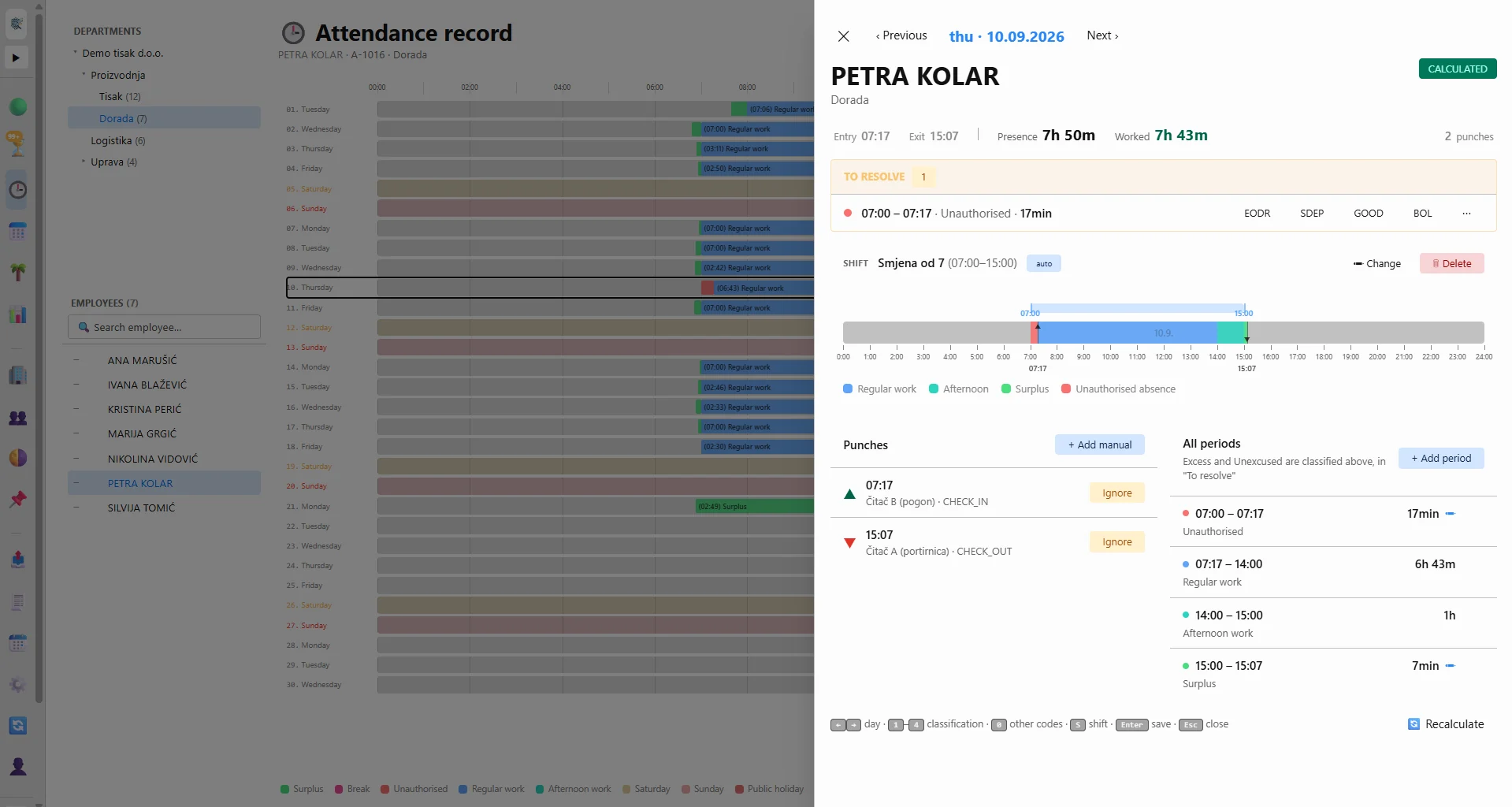Click the Search employee field
Screen dimensions: 1512x807
pos(164,327)
